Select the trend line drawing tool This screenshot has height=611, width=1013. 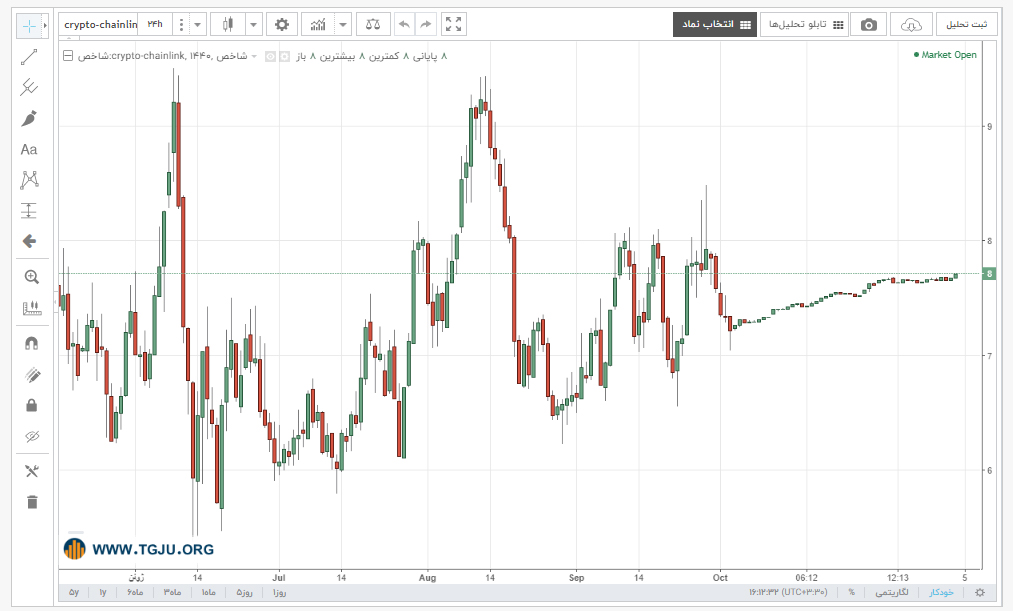point(29,57)
